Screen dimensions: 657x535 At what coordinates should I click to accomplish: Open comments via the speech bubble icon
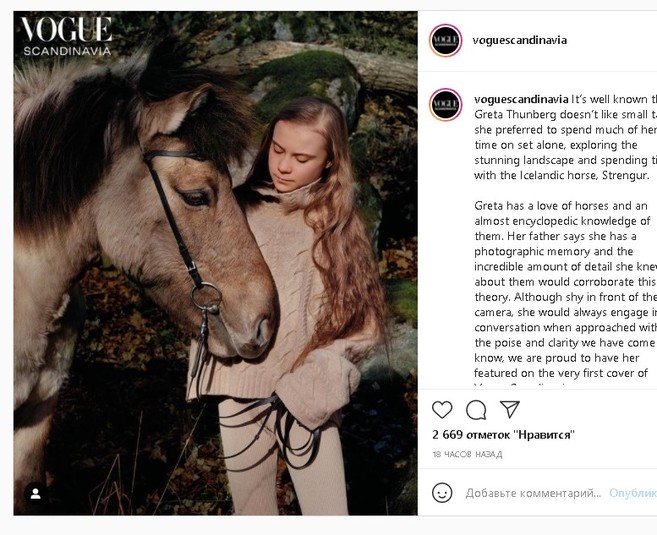tap(476, 409)
